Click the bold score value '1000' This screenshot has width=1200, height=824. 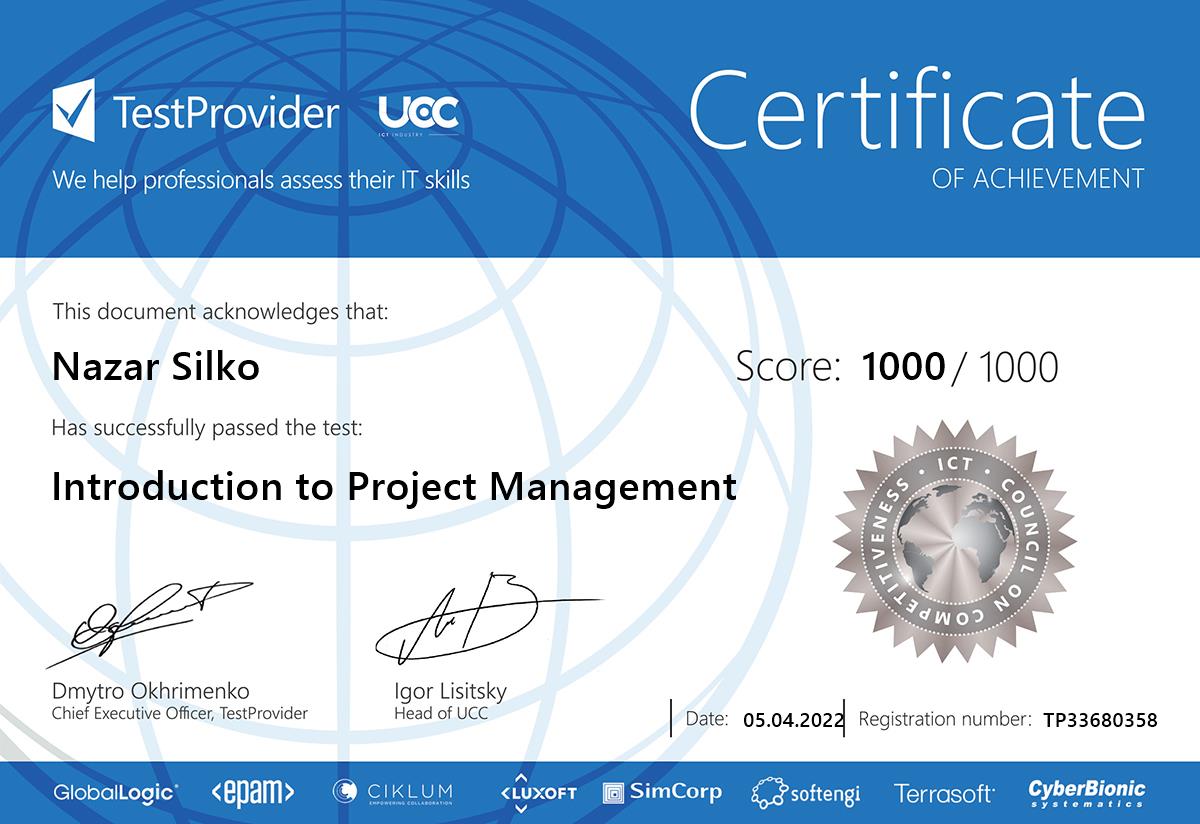[903, 367]
